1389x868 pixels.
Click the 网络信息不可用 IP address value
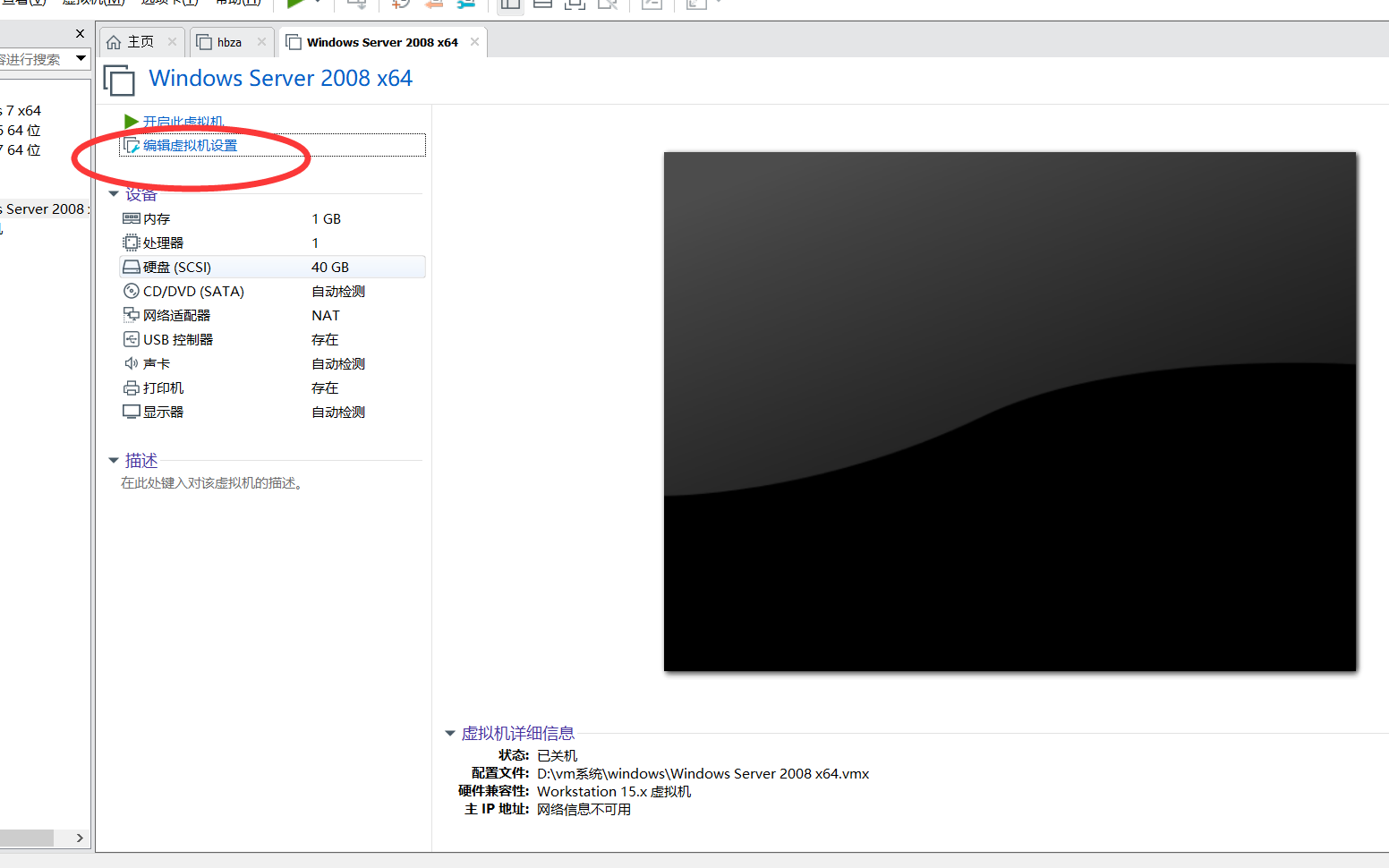coord(584,809)
